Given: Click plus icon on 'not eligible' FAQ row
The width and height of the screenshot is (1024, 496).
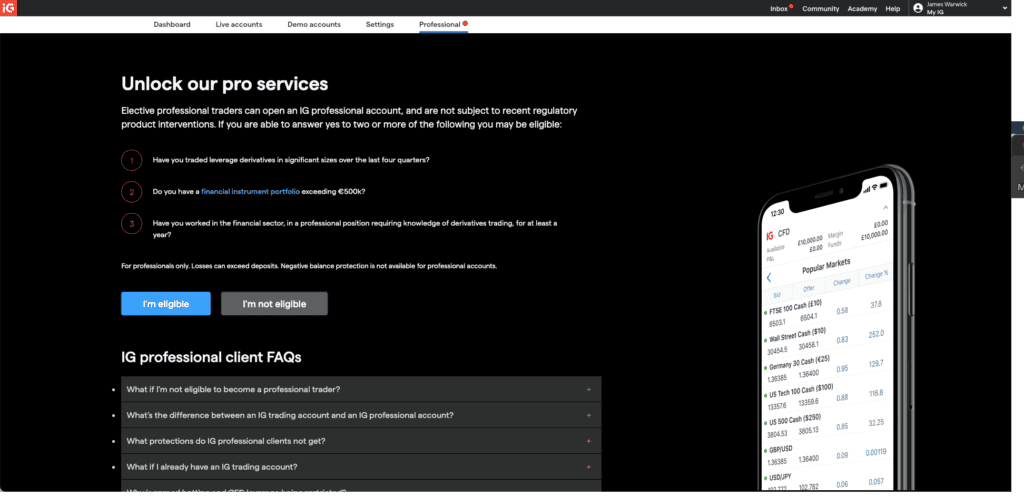Looking at the screenshot, I should (x=588, y=389).
